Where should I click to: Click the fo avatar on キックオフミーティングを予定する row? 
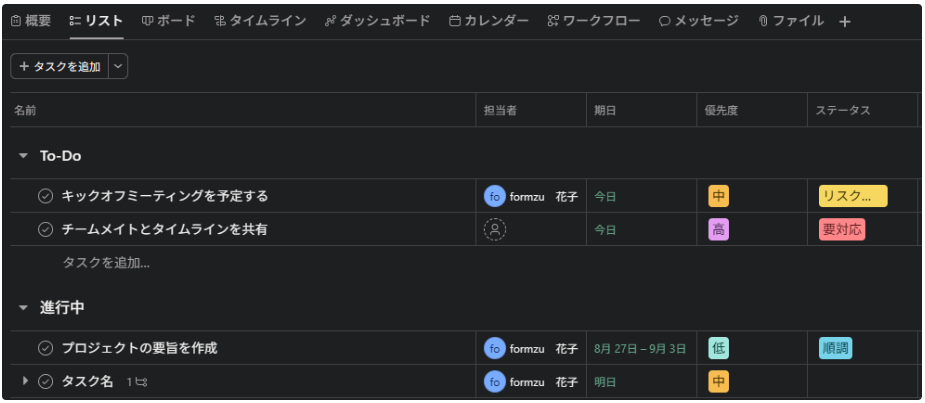point(495,196)
